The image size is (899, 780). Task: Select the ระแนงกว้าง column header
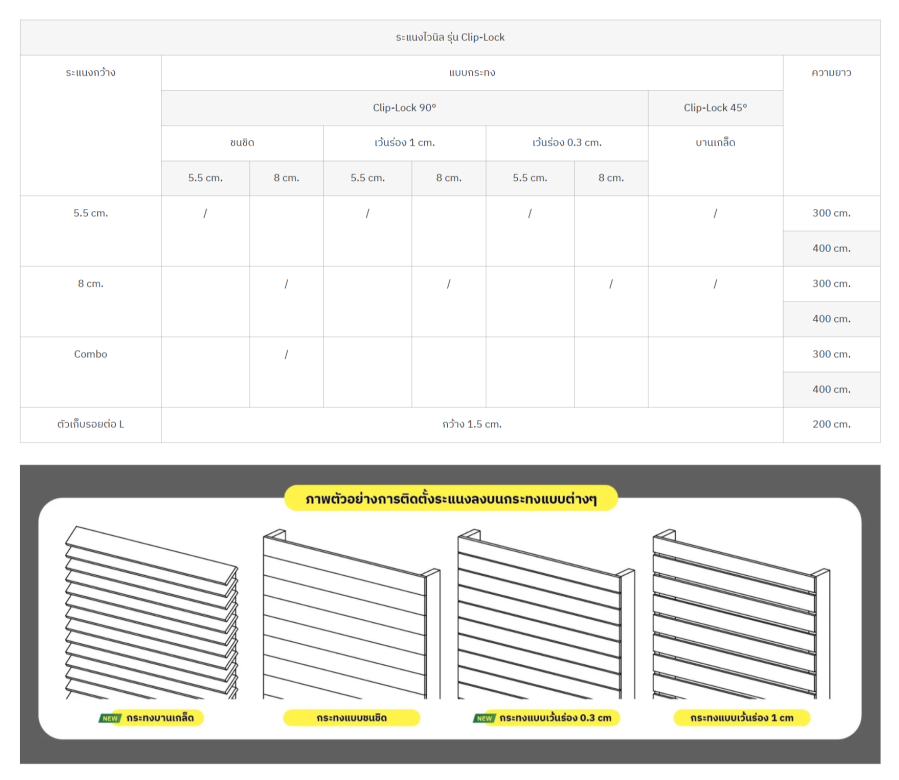pos(91,126)
